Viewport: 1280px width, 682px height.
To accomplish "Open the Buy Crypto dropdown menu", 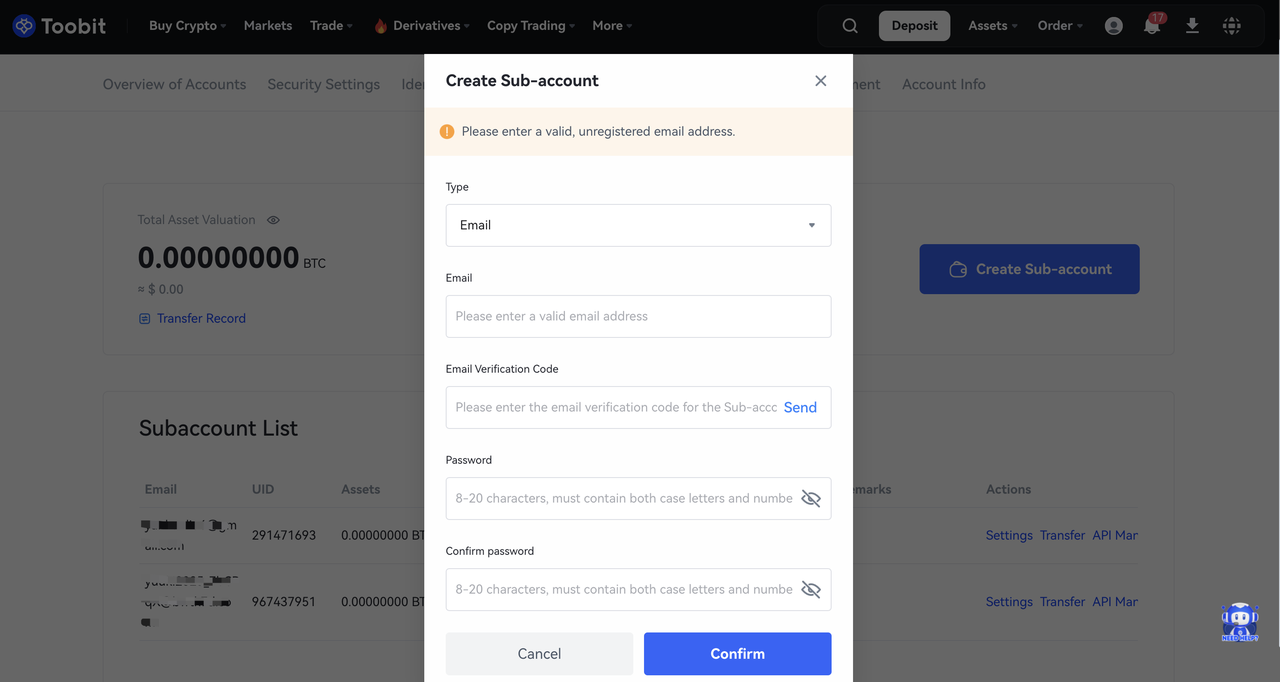I will coord(187,26).
